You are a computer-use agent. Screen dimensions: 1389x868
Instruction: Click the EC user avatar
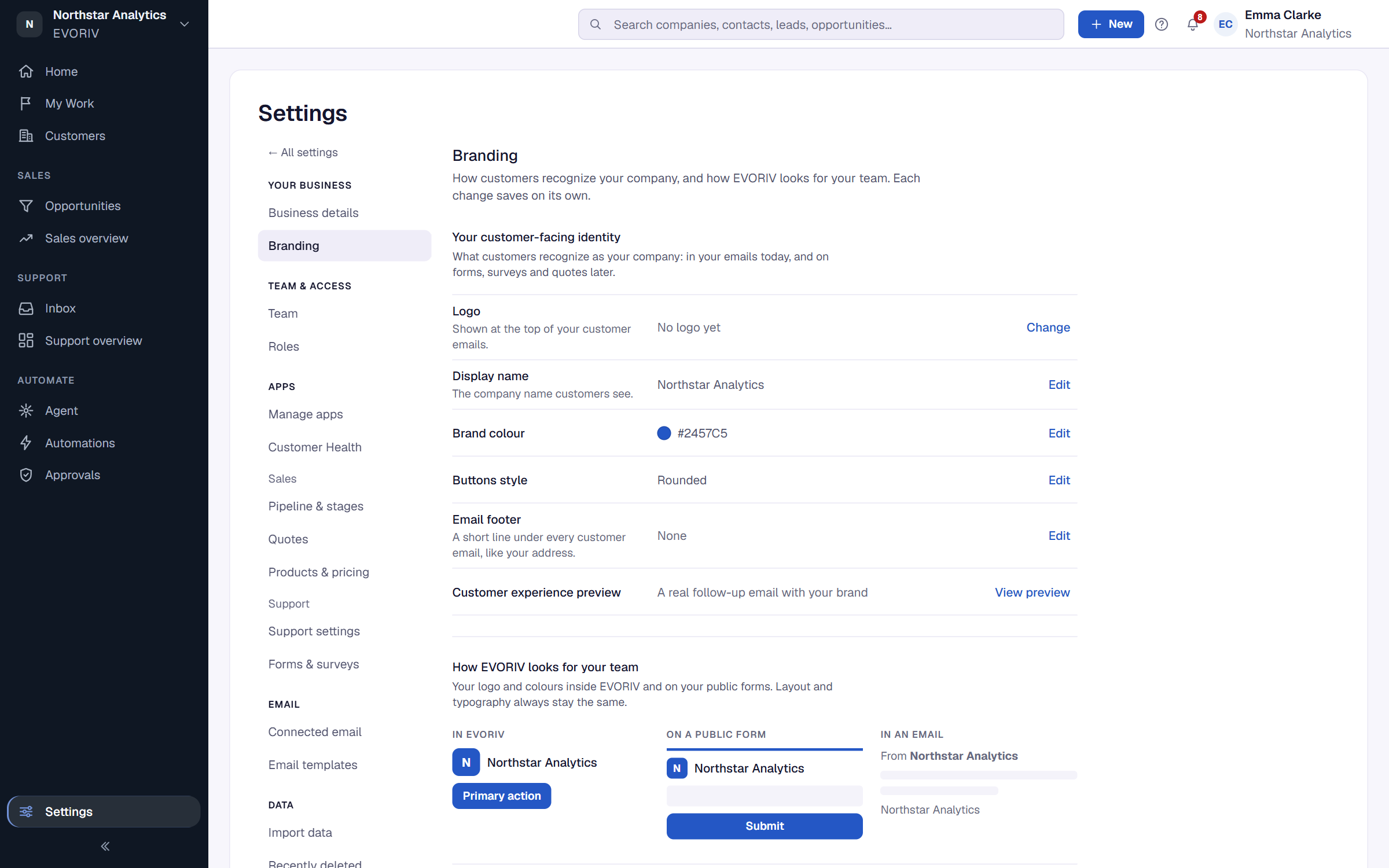(x=1225, y=24)
